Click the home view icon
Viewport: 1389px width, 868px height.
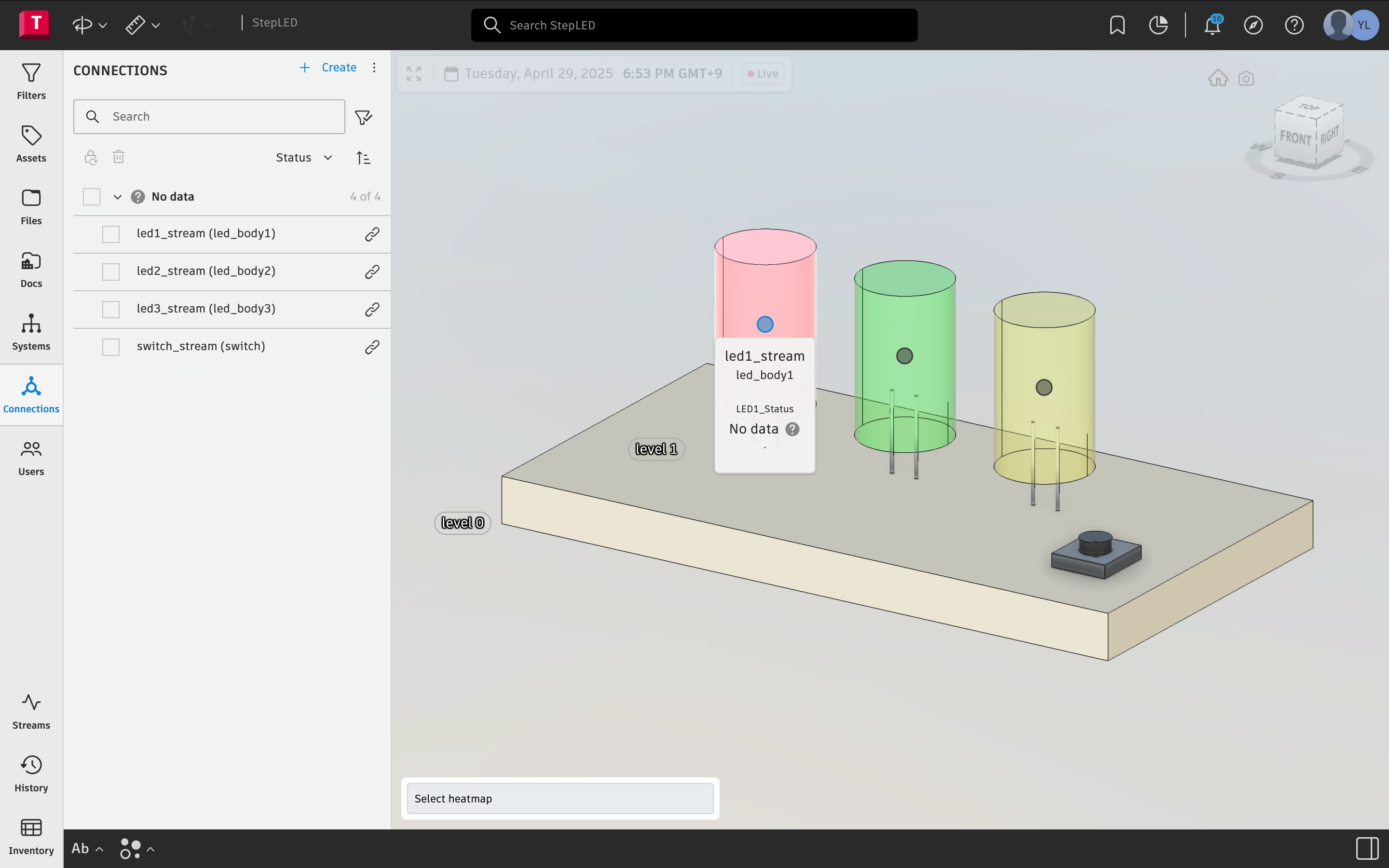tap(1217, 78)
